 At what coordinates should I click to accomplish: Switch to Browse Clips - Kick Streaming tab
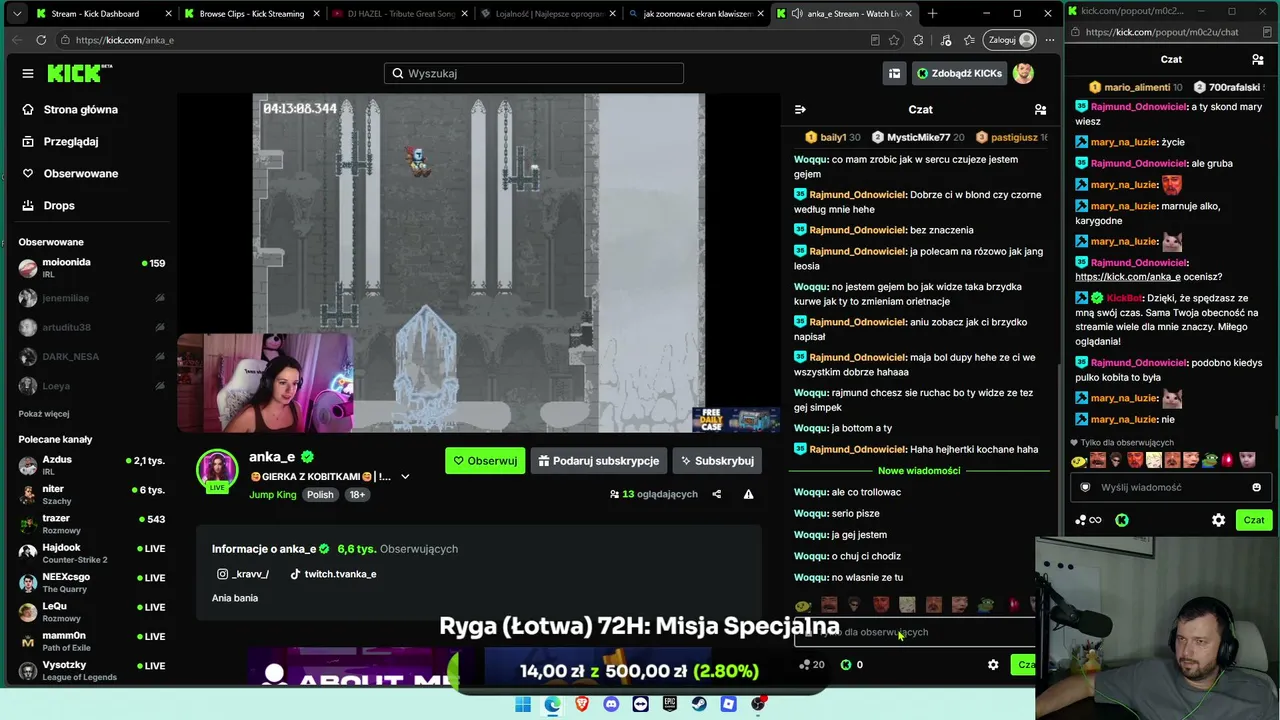pos(252,14)
